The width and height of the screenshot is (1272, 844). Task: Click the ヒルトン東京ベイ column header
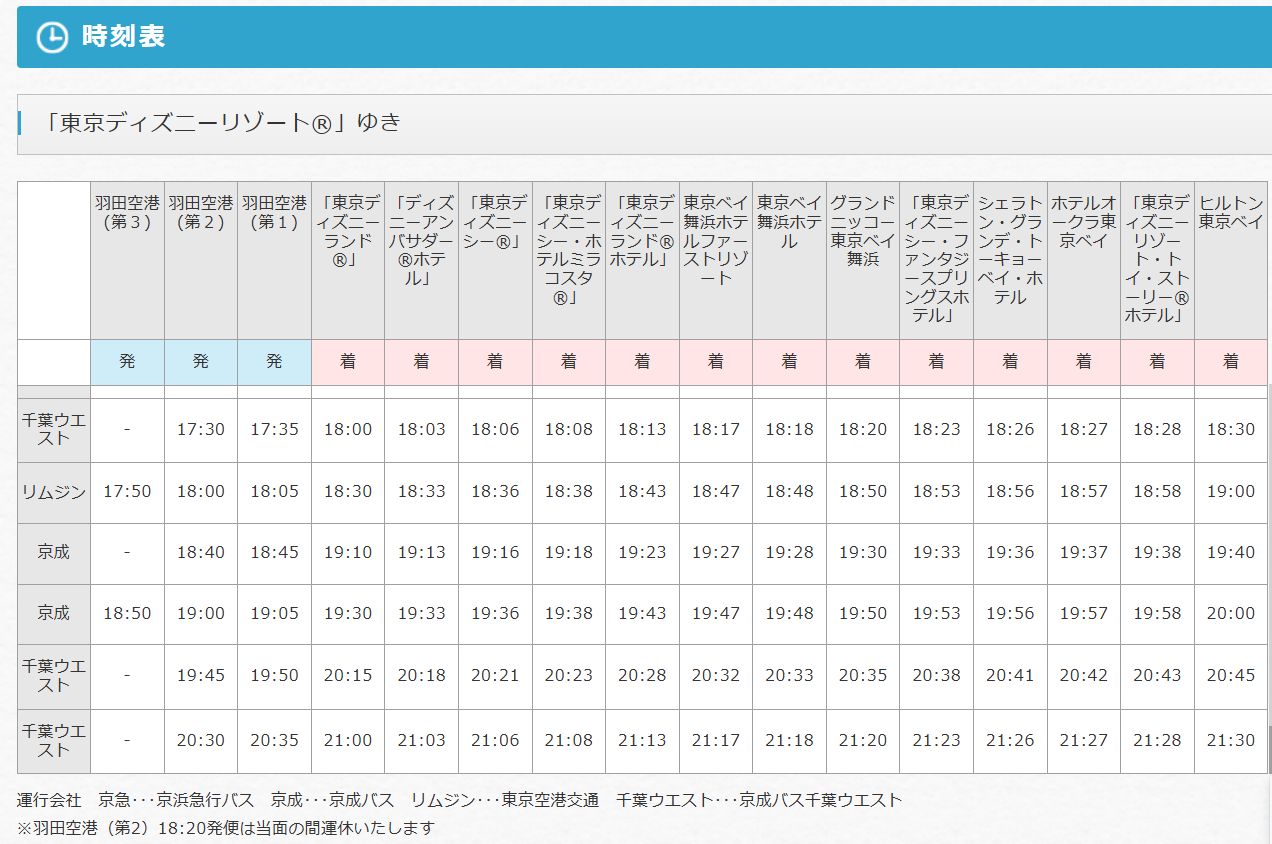tap(1231, 260)
